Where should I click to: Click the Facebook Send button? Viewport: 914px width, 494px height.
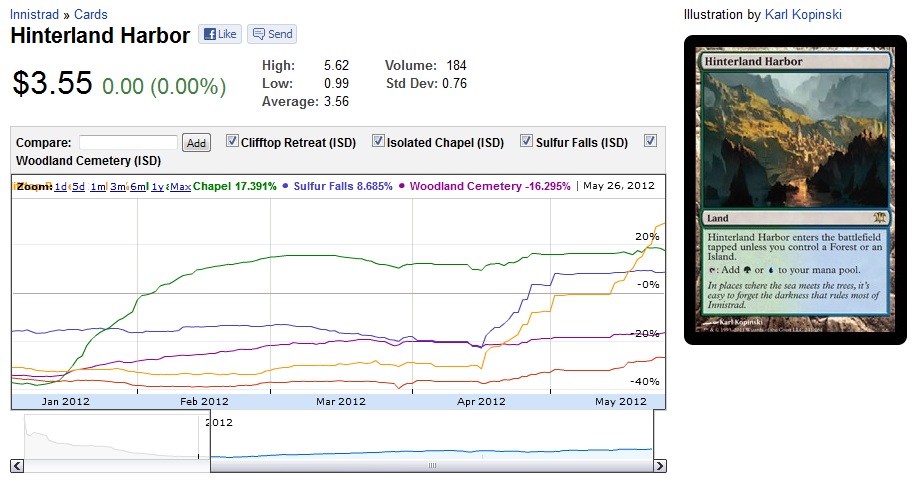(272, 34)
